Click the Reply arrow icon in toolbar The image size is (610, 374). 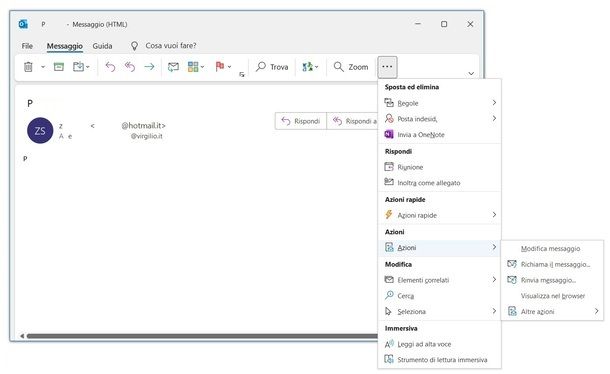point(110,67)
